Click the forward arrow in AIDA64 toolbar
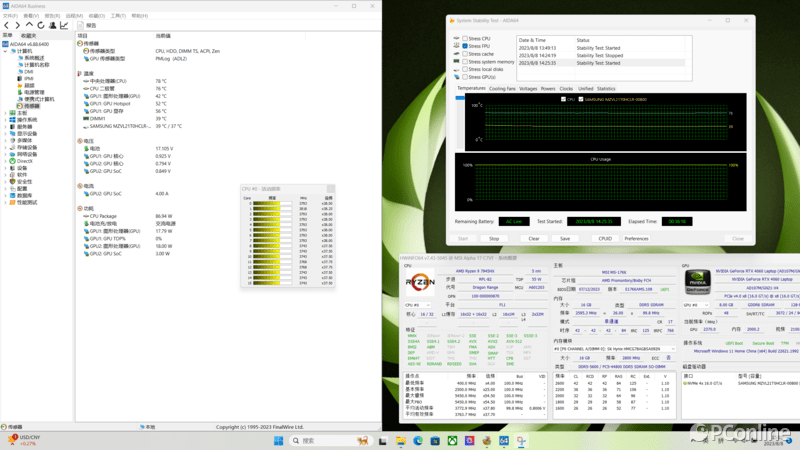 point(17,25)
